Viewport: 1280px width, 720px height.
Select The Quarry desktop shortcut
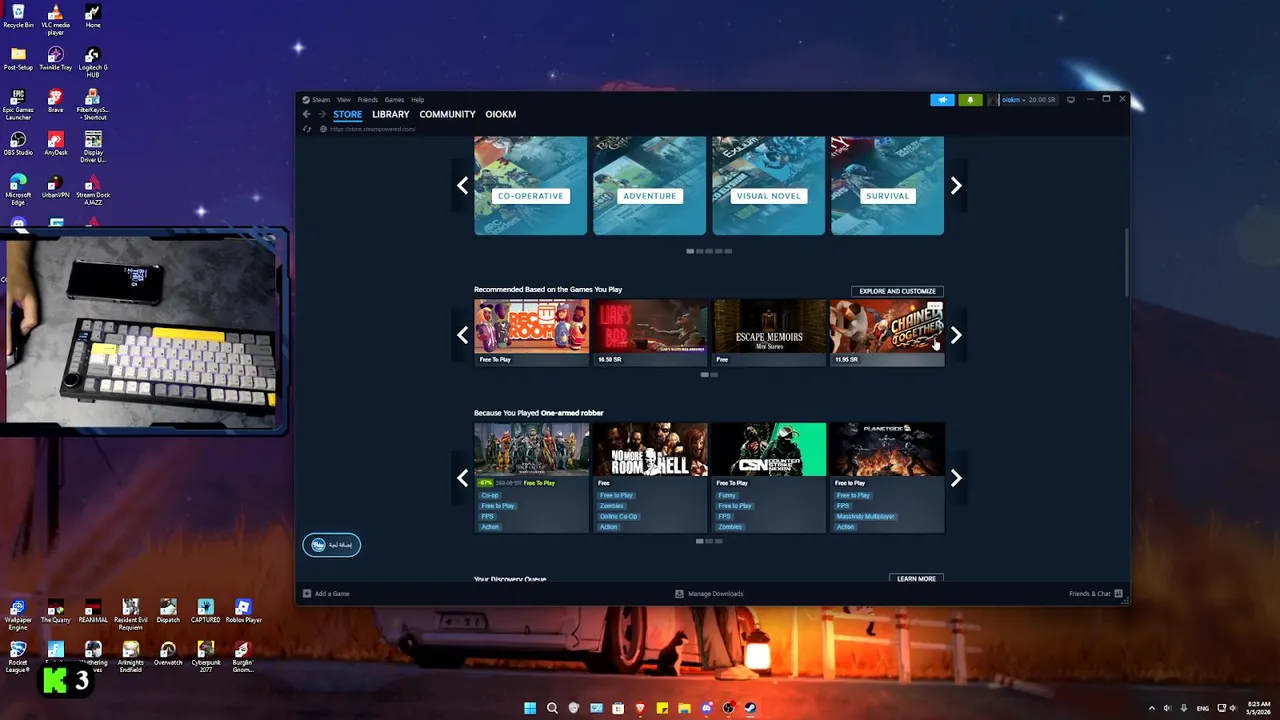click(55, 612)
